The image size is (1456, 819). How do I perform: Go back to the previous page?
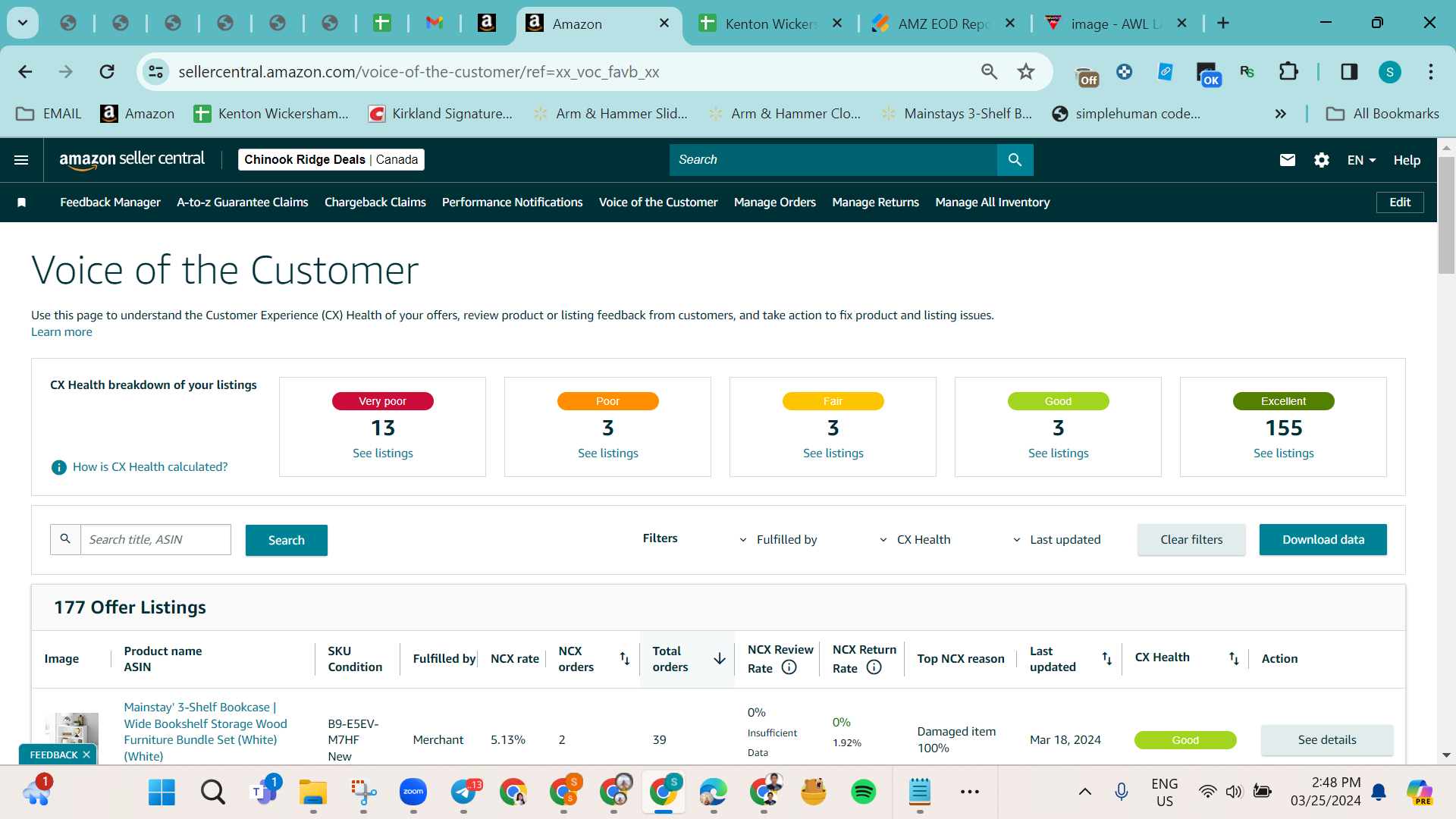[25, 72]
